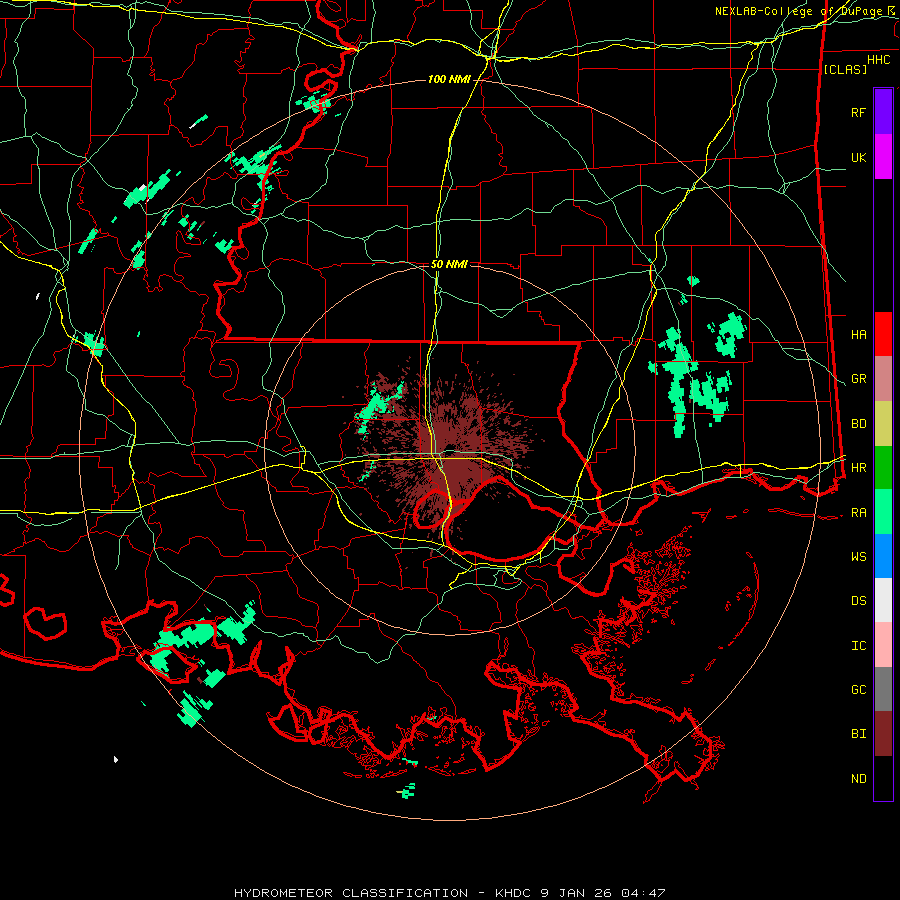Click the ND black legend swatch
This screenshot has width=900, height=900.
pyautogui.click(x=883, y=778)
